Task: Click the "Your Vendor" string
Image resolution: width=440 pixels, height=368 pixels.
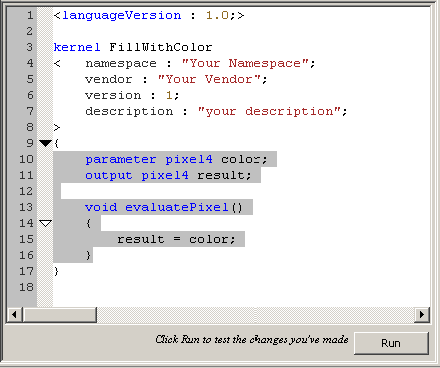Action: [x=209, y=79]
